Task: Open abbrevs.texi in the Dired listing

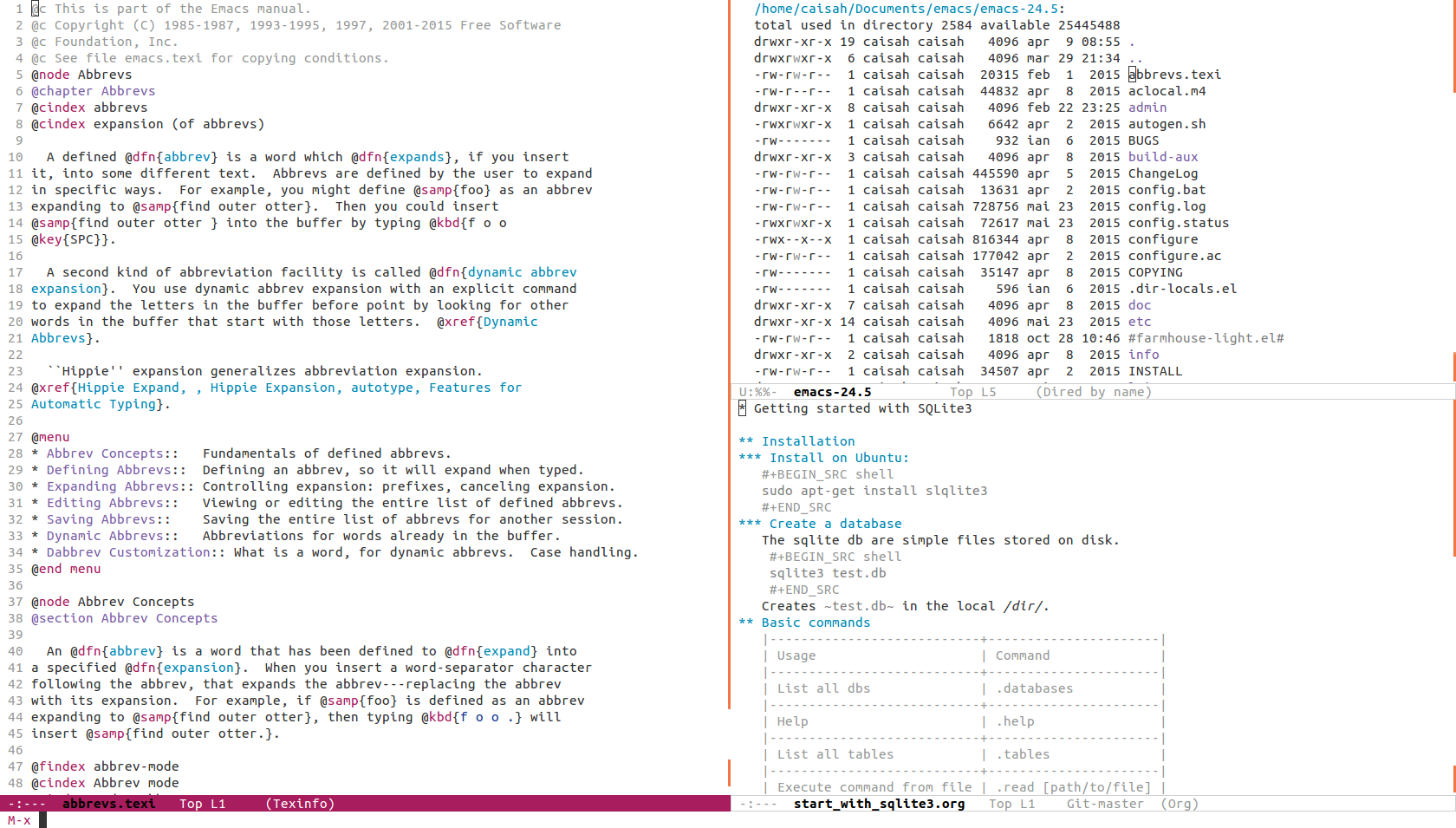Action: click(x=1174, y=75)
